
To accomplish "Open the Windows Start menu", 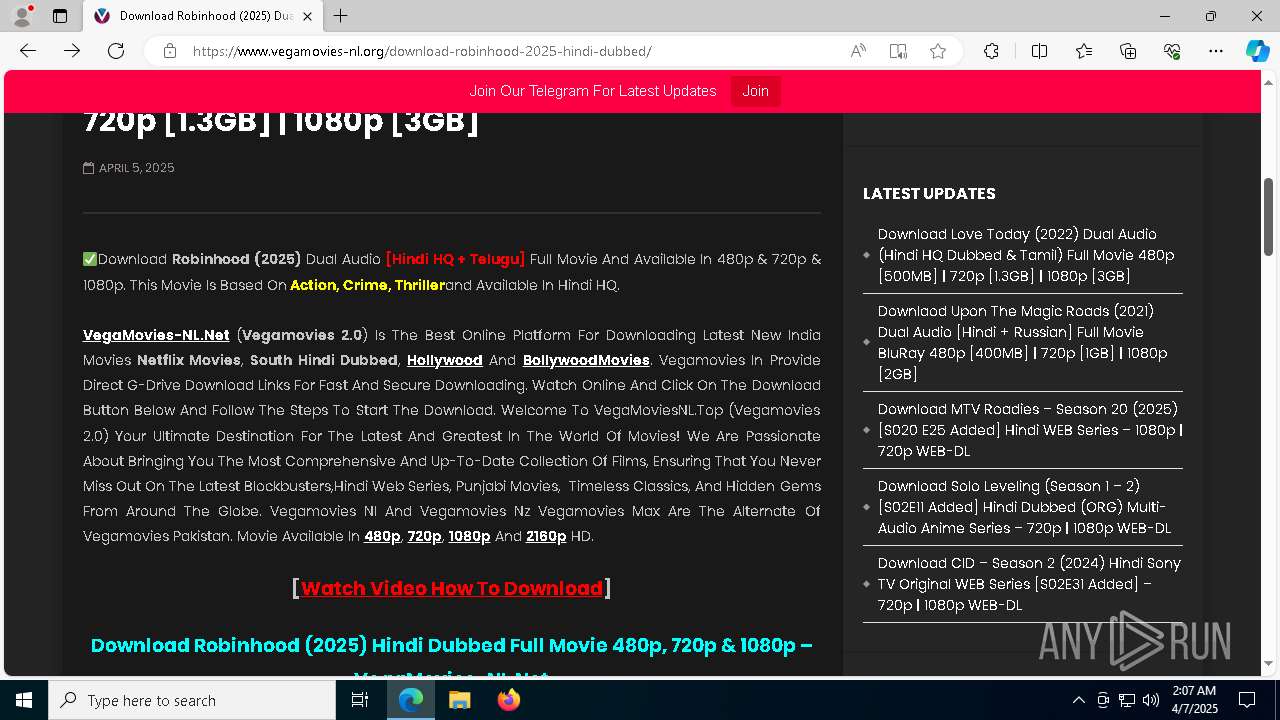I will (x=24, y=700).
